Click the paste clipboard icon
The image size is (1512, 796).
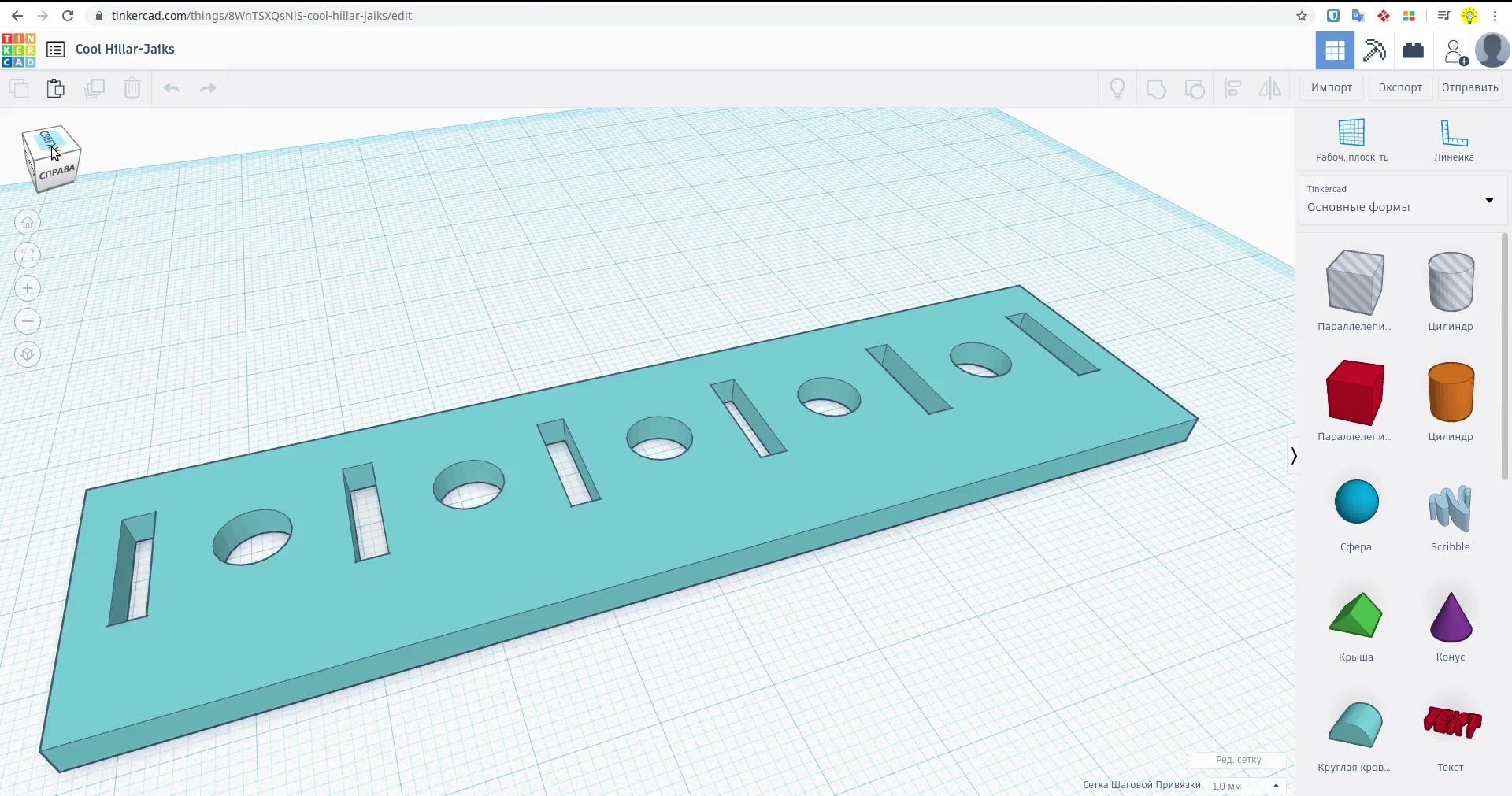pyautogui.click(x=55, y=88)
